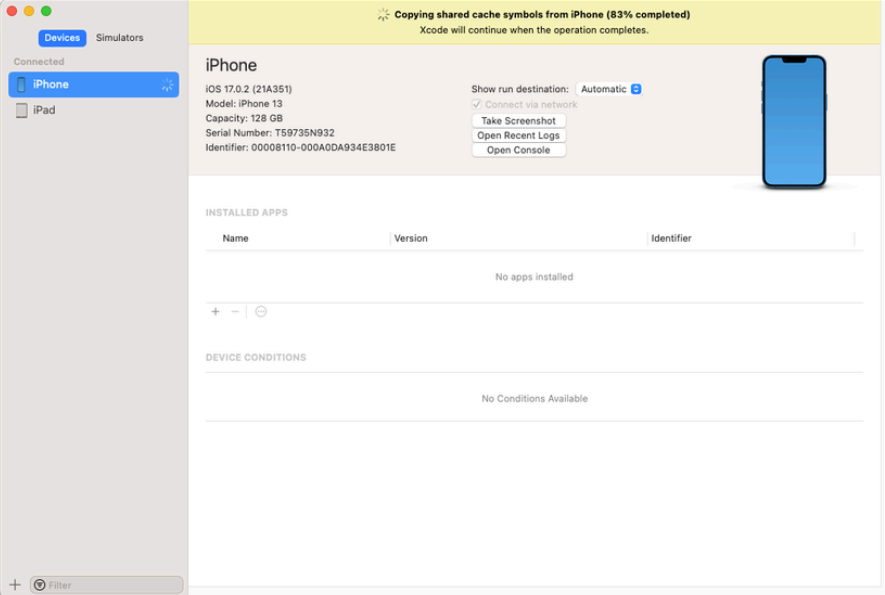Click the iOS 17.0.2 (21A351) text
The image size is (885, 595).
pos(249,89)
